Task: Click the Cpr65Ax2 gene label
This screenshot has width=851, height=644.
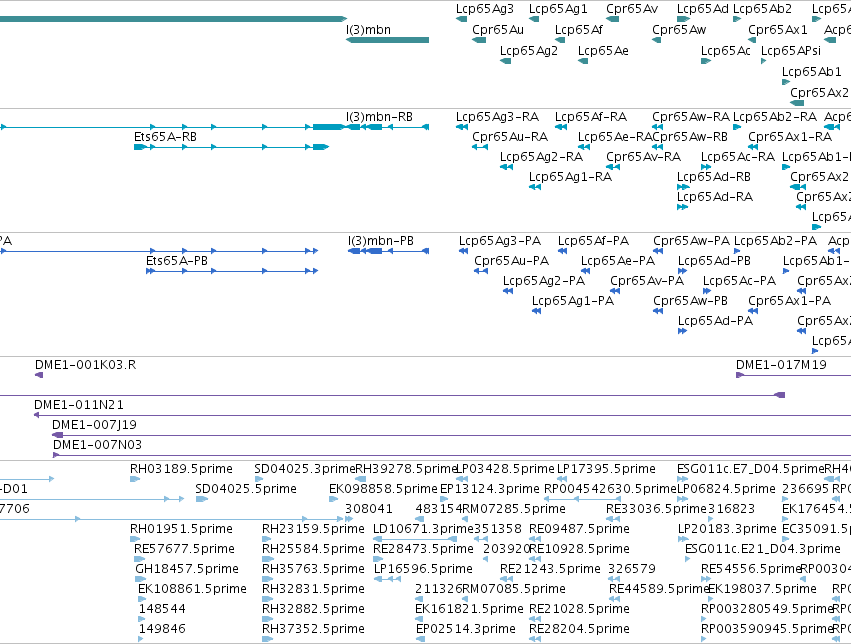Action: [819, 93]
